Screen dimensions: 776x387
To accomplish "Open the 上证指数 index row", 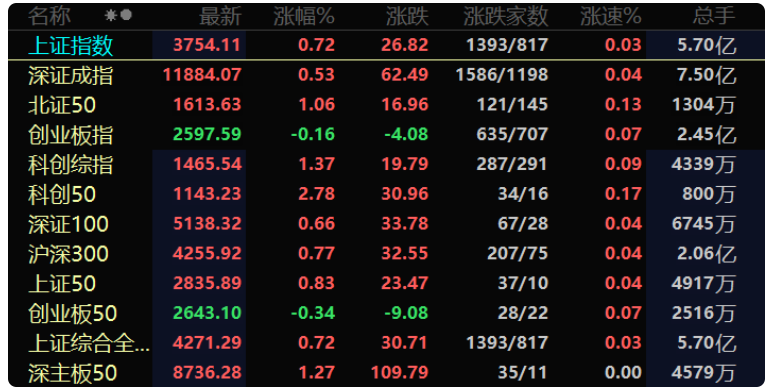I will tap(387, 46).
